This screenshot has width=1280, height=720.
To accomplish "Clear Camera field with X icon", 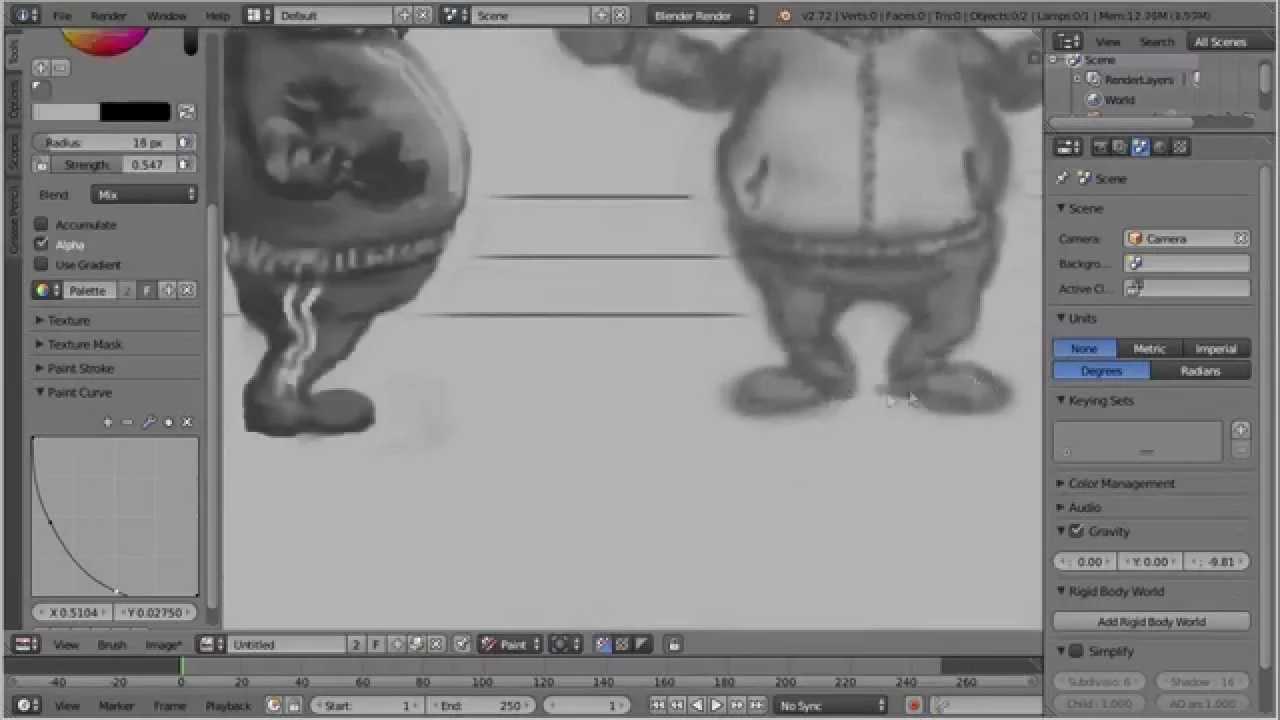I will click(1241, 238).
